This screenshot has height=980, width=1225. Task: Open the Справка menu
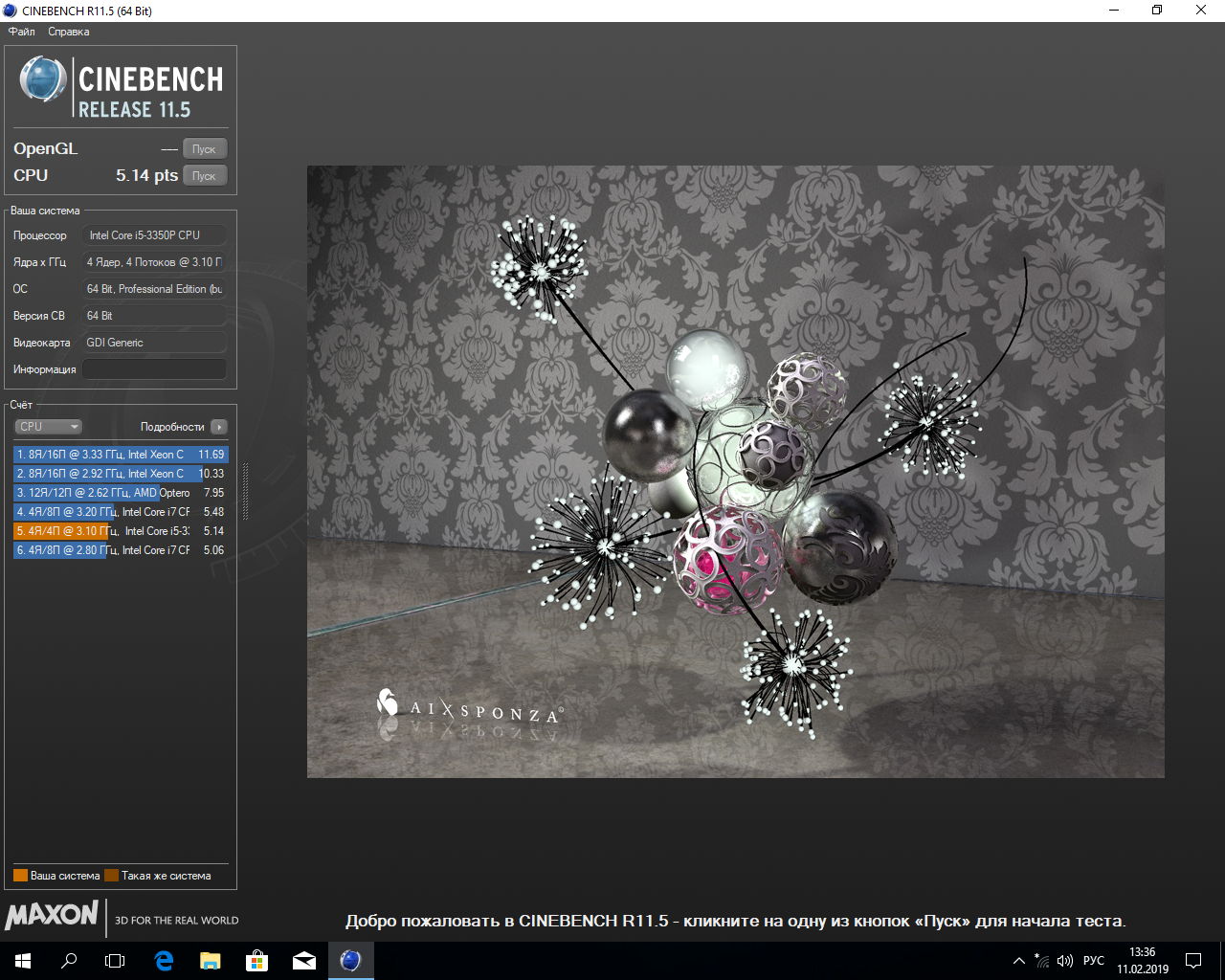[x=69, y=32]
